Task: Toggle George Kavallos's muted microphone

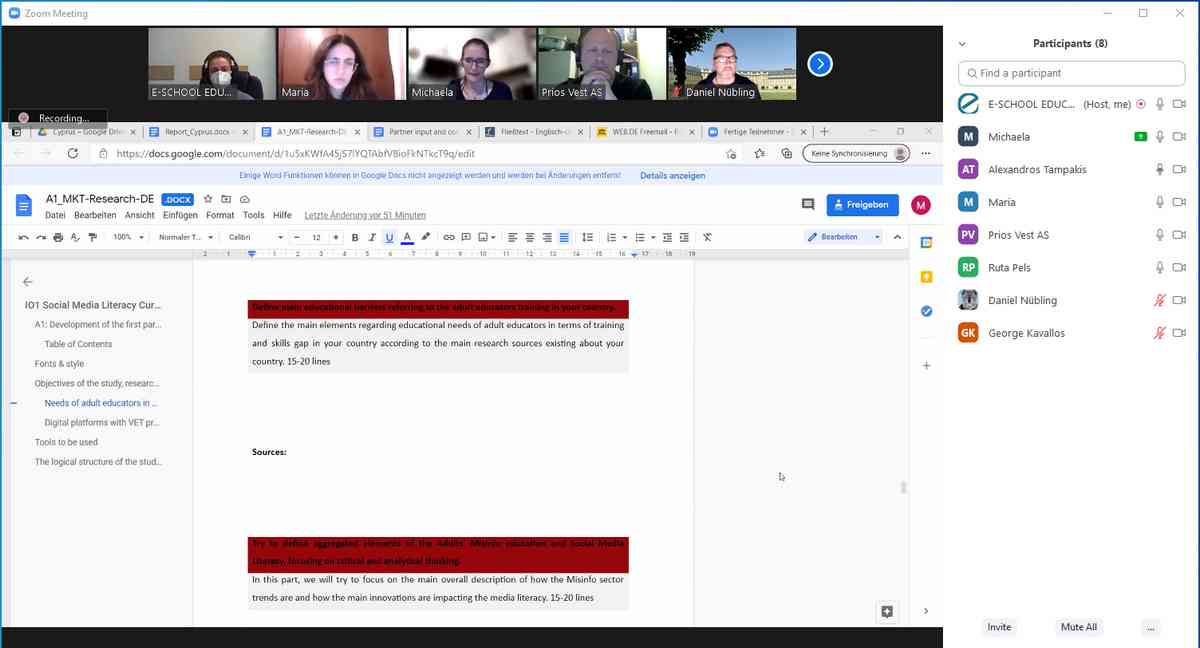Action: pyautogui.click(x=1160, y=333)
